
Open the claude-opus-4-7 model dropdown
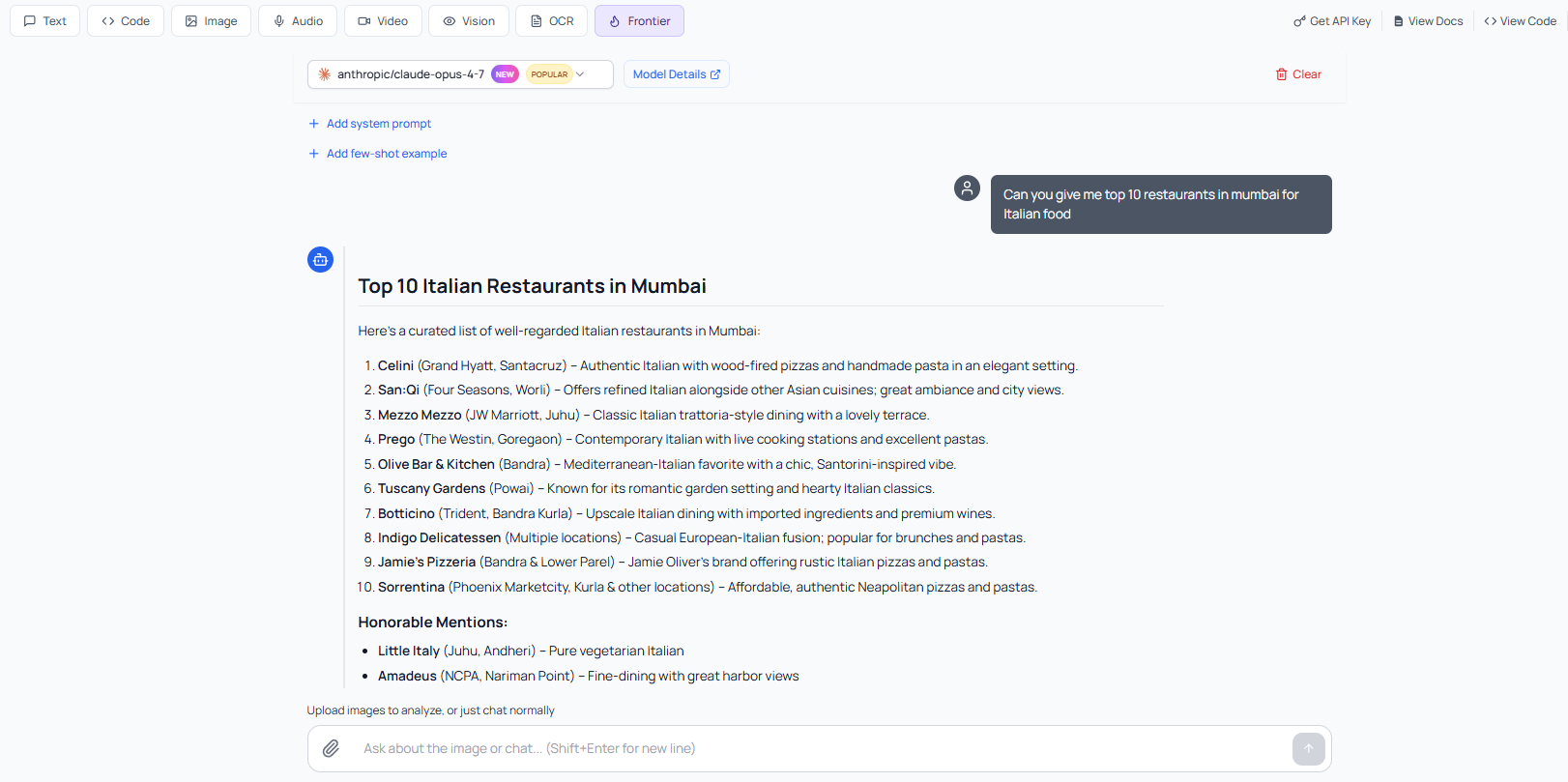click(x=411, y=74)
